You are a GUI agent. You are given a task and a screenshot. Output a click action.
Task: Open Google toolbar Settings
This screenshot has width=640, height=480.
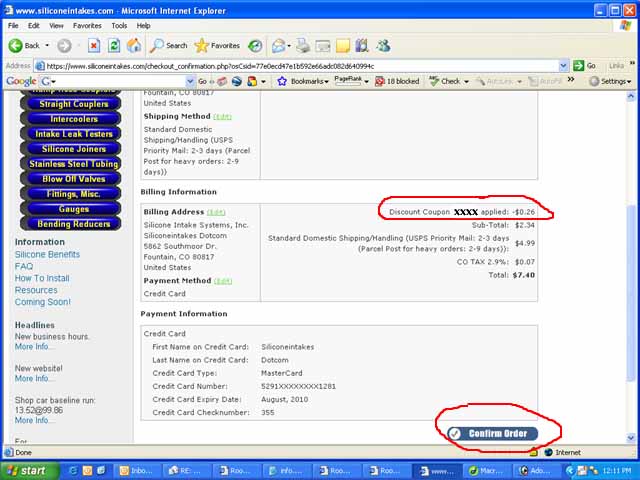(608, 81)
